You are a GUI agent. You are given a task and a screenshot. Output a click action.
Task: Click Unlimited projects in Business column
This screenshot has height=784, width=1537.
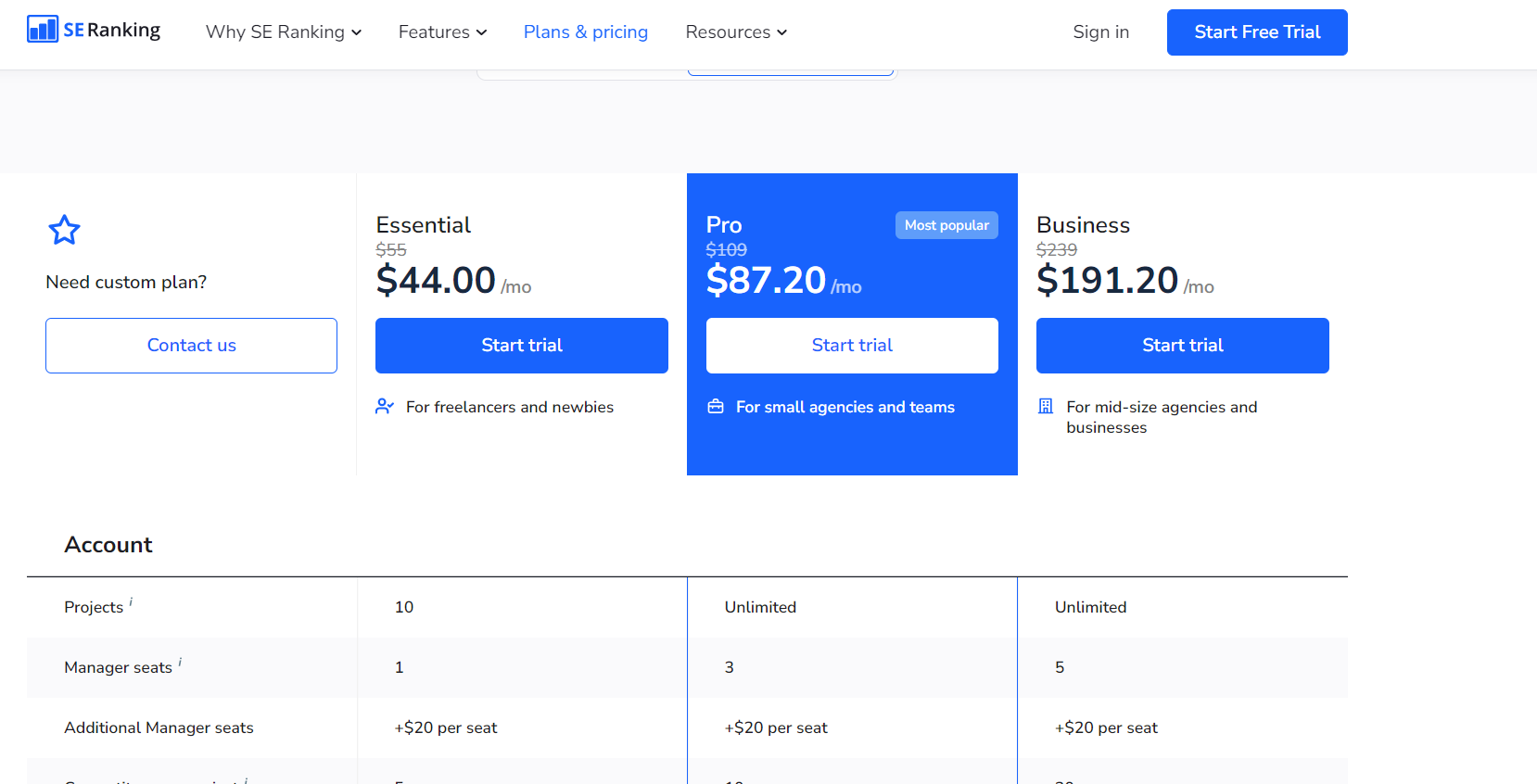pos(1091,607)
